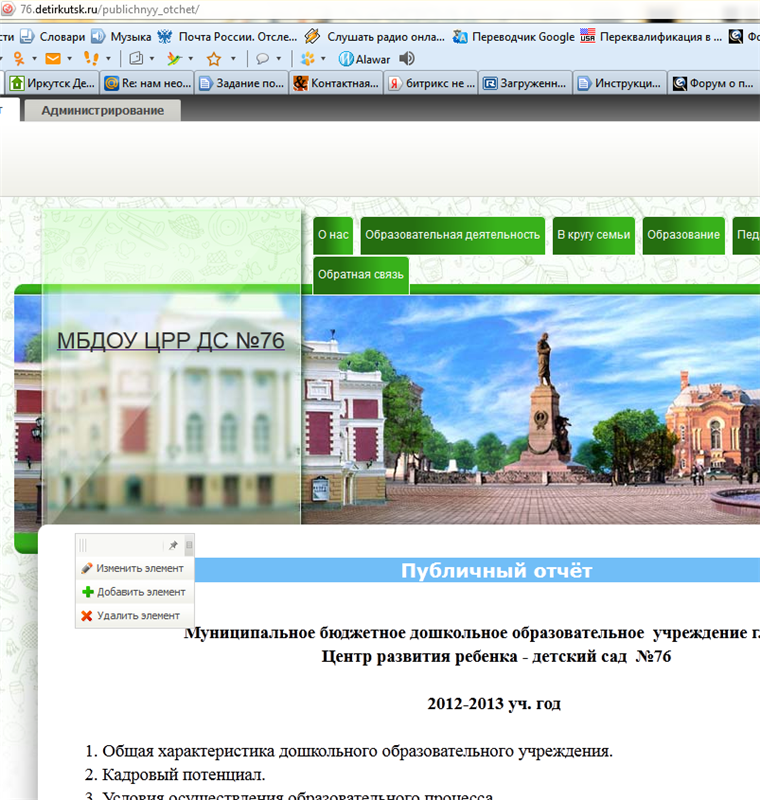Click the МБДОУ ЦРР ДС №76 site title link
The image size is (760, 800).
pos(170,341)
